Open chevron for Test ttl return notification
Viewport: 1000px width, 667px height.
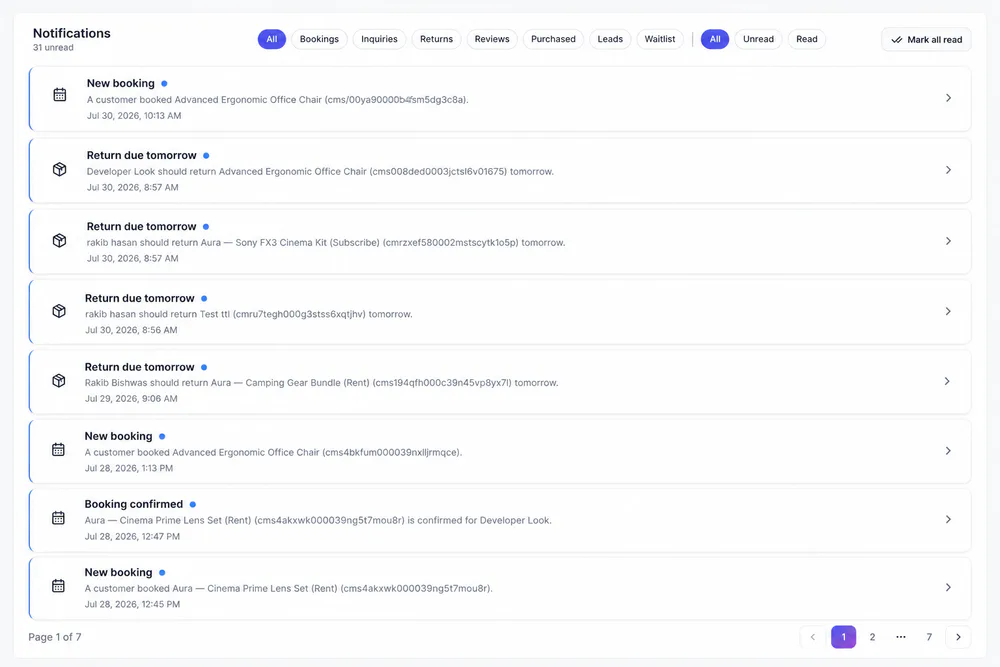[948, 311]
